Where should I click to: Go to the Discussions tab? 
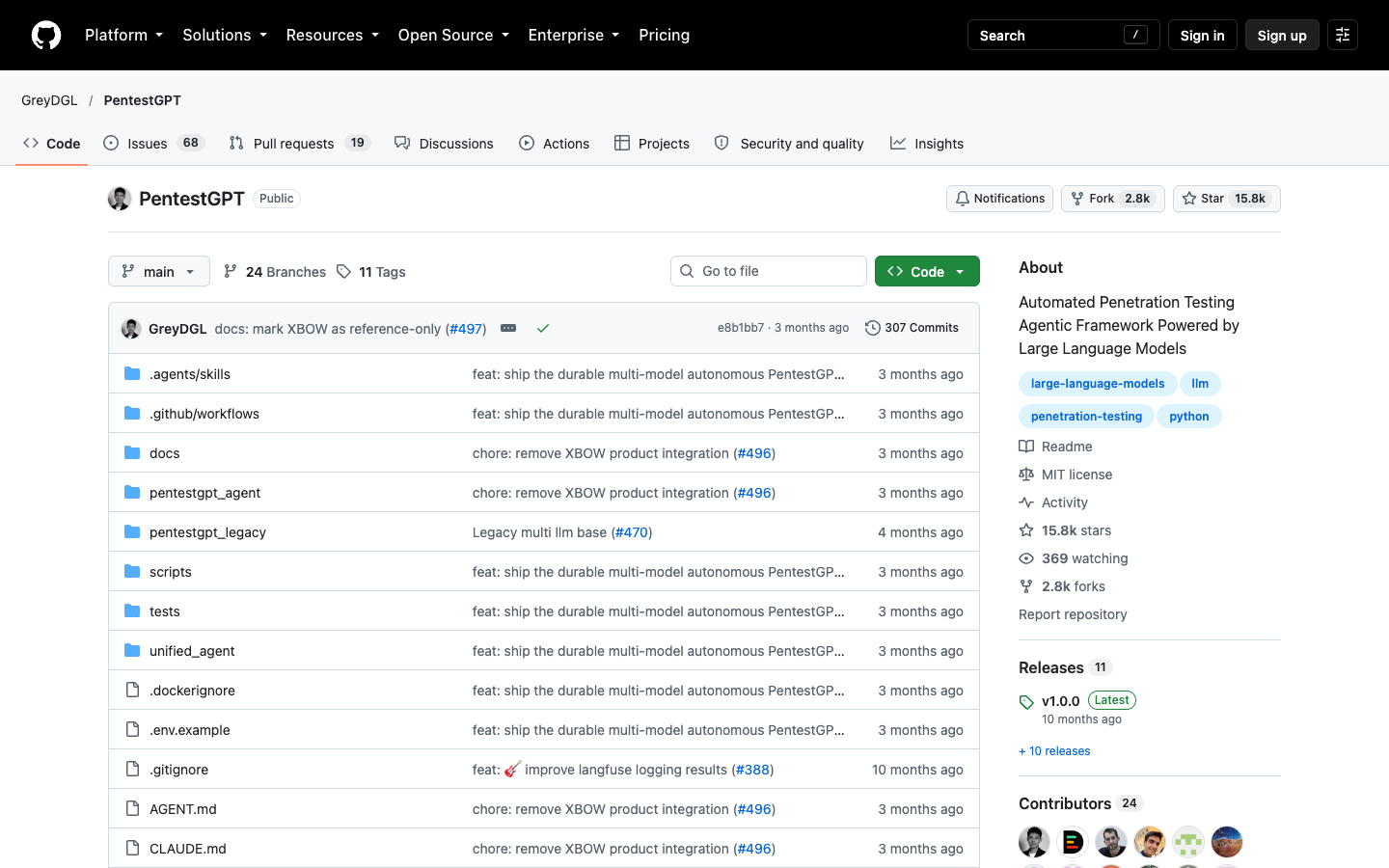(444, 144)
